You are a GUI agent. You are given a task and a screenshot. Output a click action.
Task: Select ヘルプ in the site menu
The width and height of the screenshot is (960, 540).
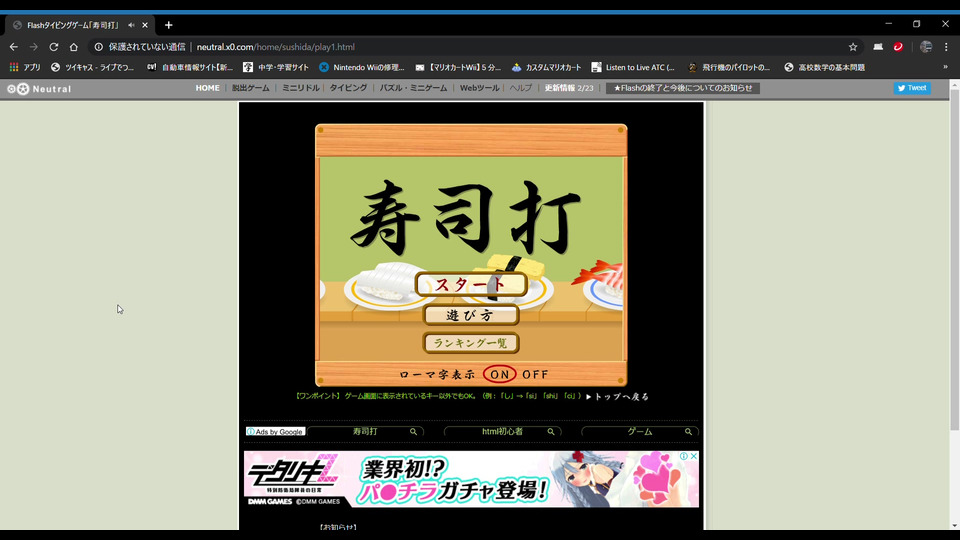point(520,88)
